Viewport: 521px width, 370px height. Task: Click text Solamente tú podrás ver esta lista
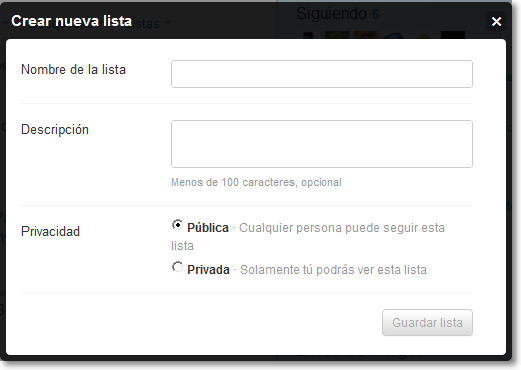pos(333,270)
